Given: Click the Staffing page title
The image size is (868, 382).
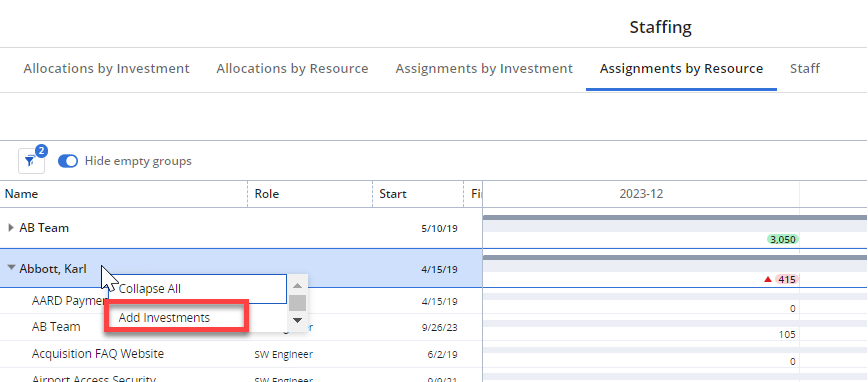Looking at the screenshot, I should pos(660,27).
